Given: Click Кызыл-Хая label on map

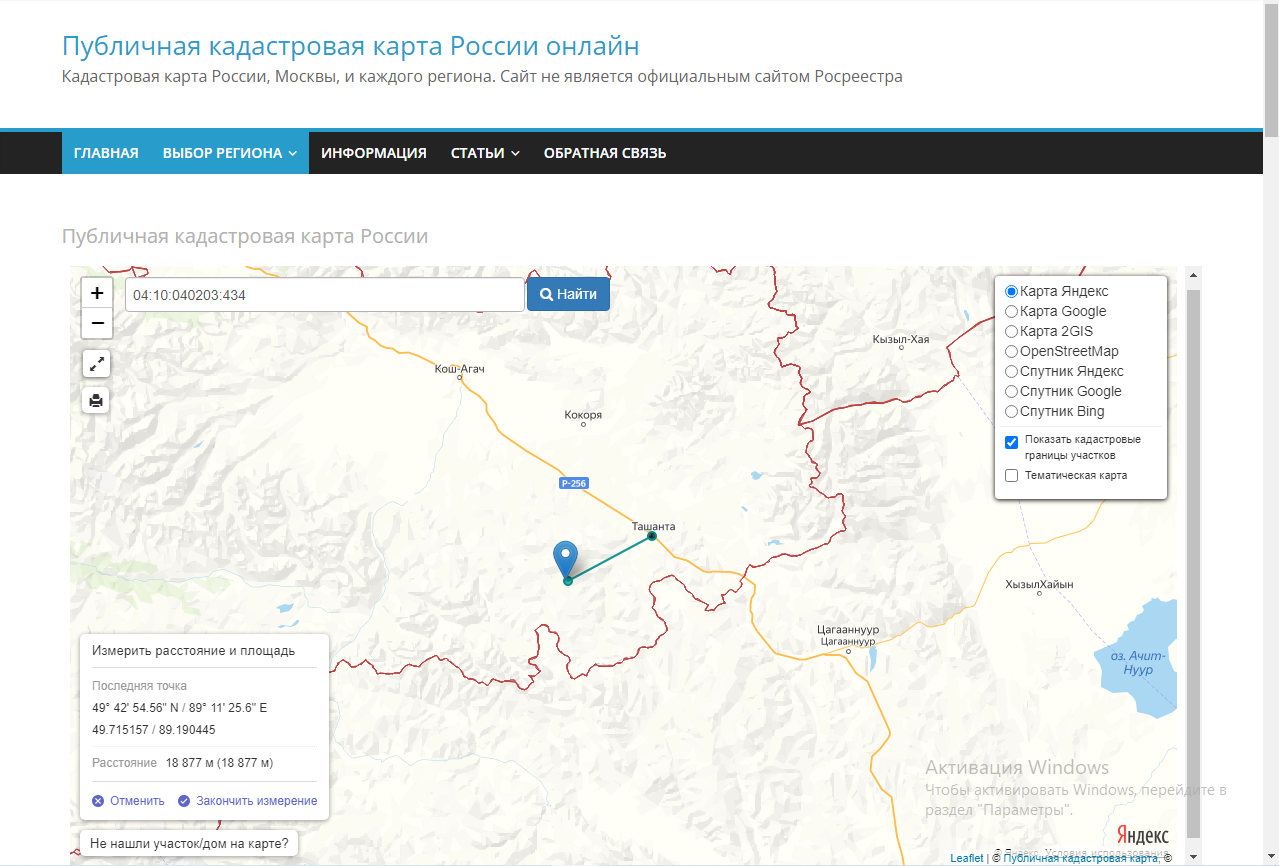Looking at the screenshot, I should [901, 339].
